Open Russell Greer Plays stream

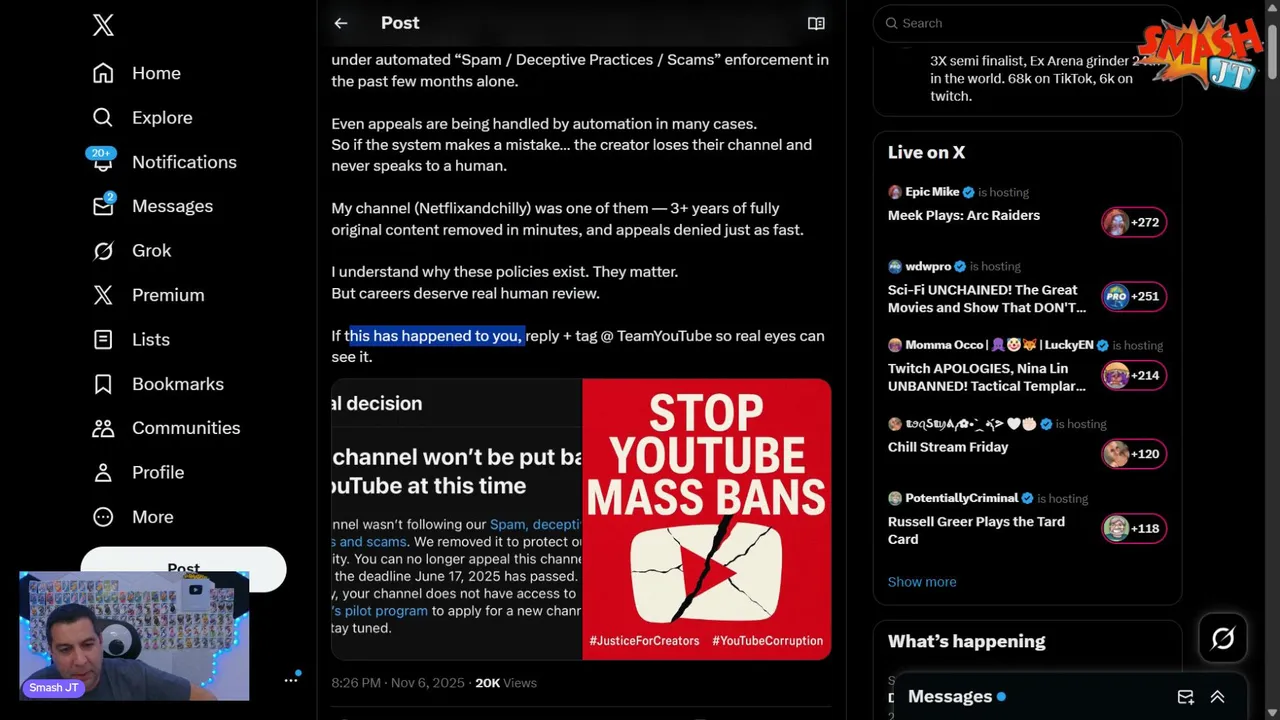point(976,530)
